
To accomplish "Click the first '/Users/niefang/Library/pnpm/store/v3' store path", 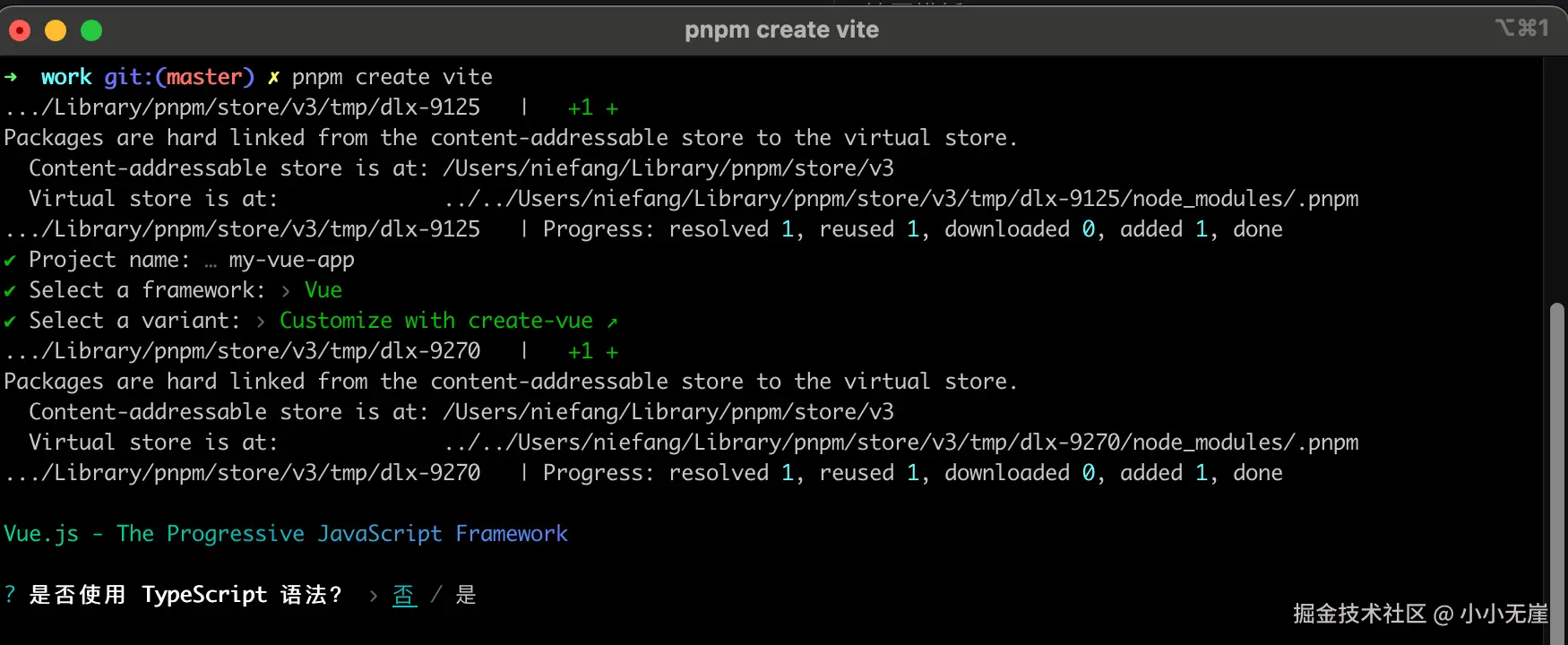I will [668, 168].
